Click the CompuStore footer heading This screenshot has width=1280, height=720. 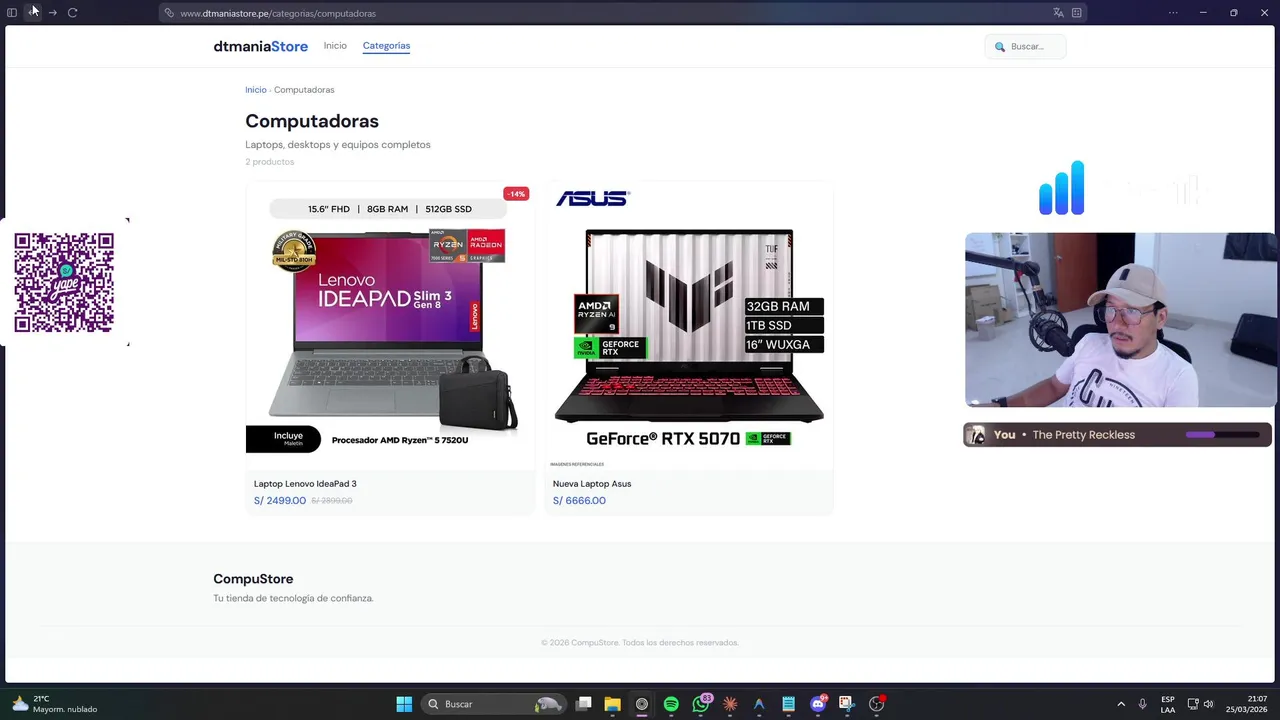pyautogui.click(x=253, y=579)
